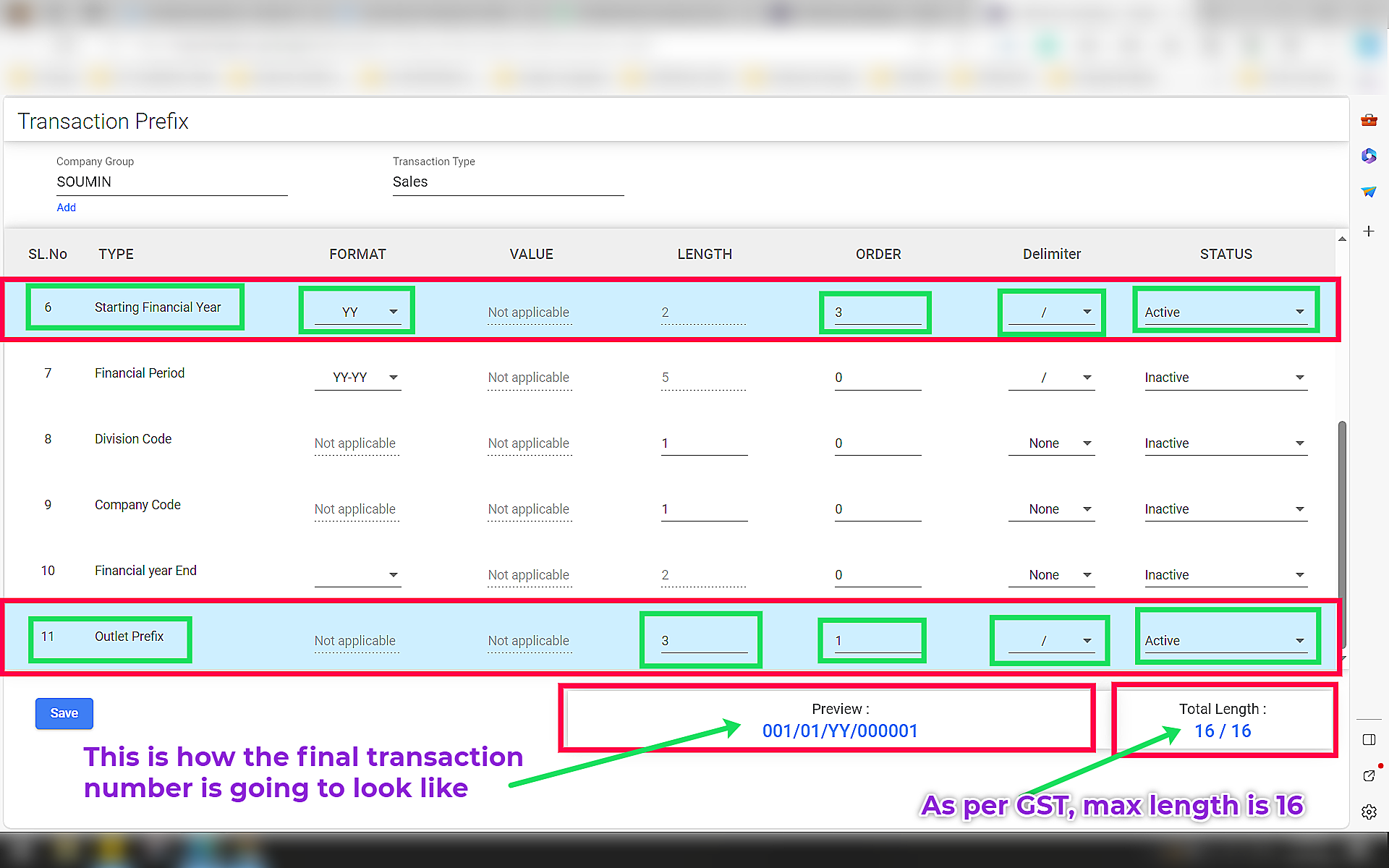Click the Save button
Screen dimensions: 1389x868
64,713
